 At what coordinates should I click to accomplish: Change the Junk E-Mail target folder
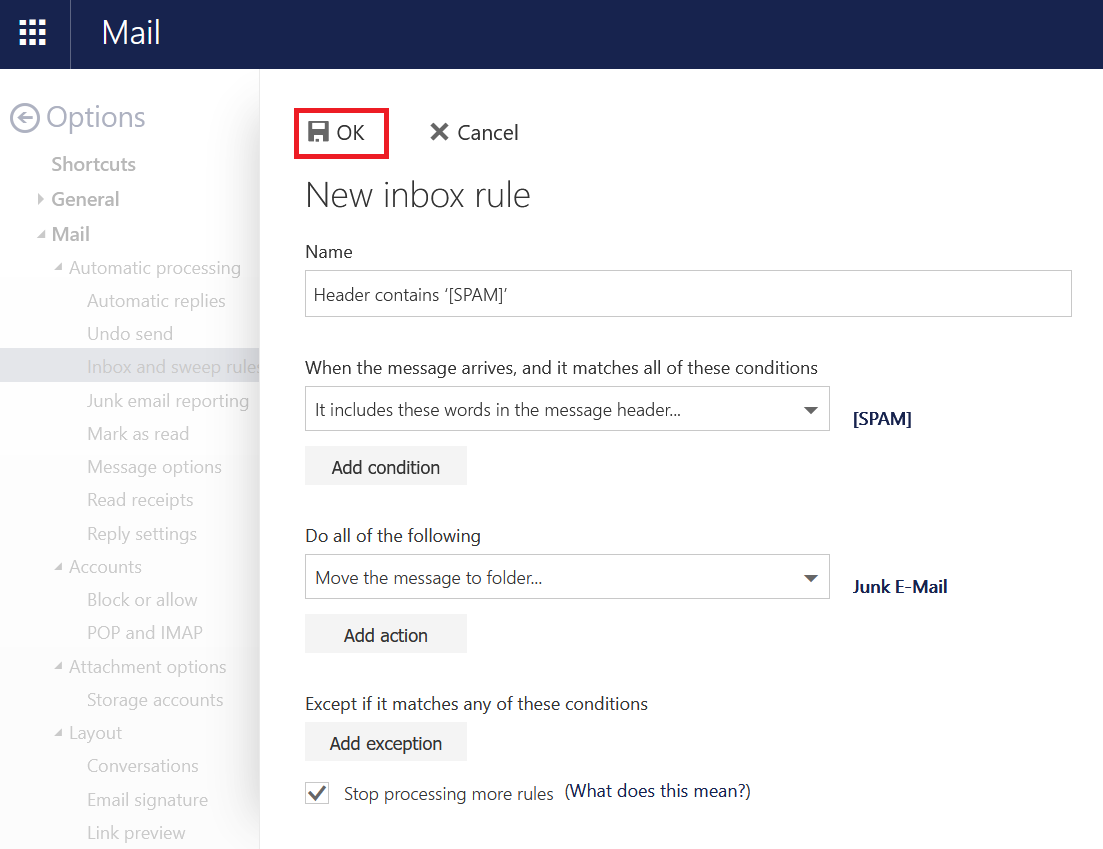click(x=899, y=587)
